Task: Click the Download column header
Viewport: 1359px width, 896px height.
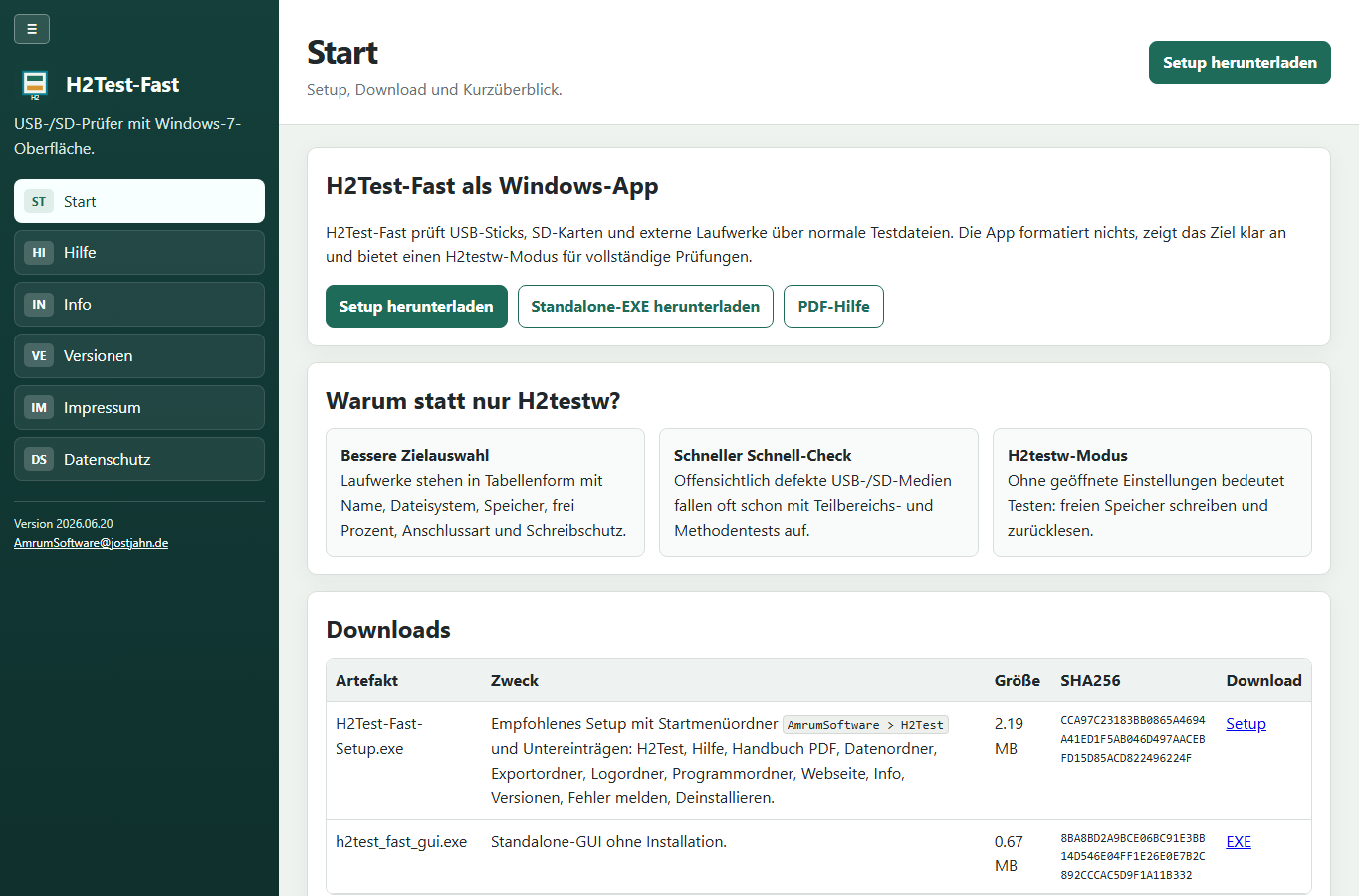Action: [1263, 681]
